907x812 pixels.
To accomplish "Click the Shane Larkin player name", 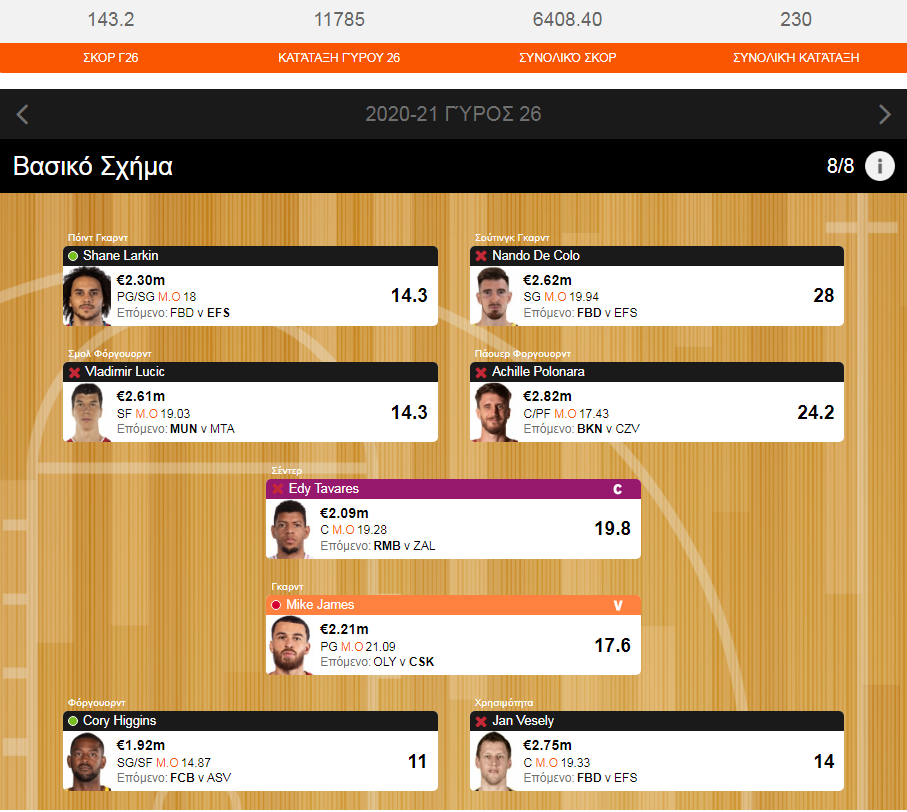I will coord(120,256).
